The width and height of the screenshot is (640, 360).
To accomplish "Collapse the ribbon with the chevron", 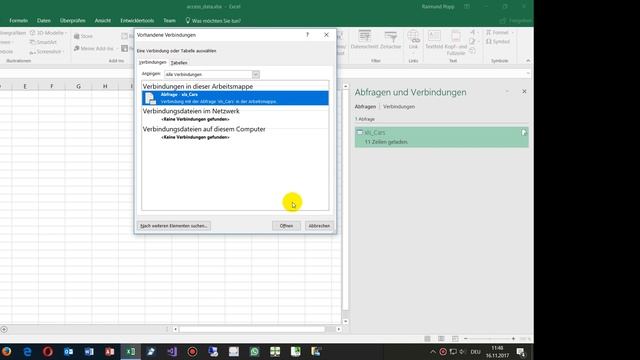I will pos(528,61).
